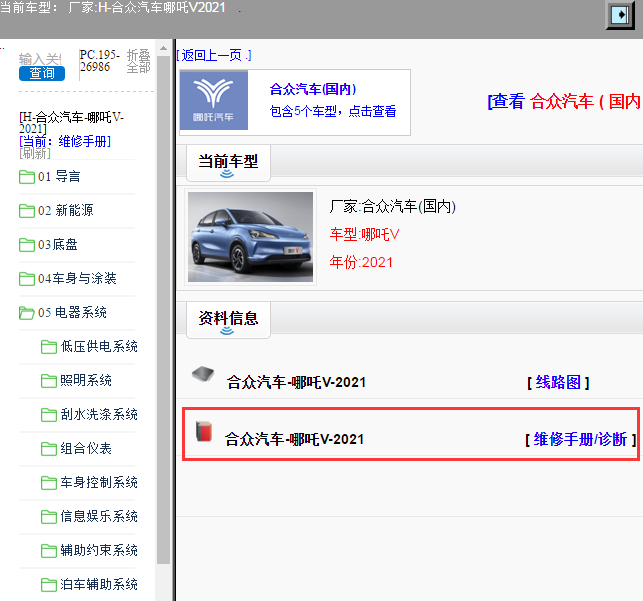Select the 01 导言 tree item text

[x=59, y=177]
